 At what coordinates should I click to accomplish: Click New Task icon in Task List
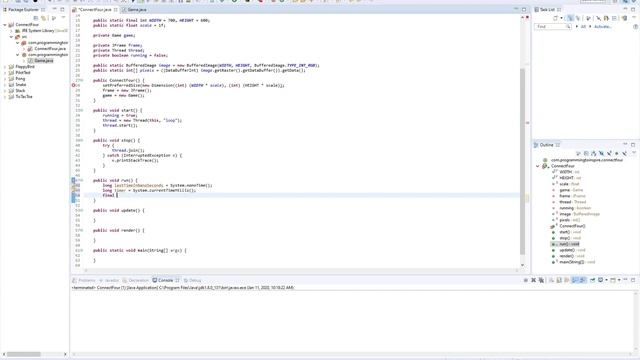(x=556, y=18)
